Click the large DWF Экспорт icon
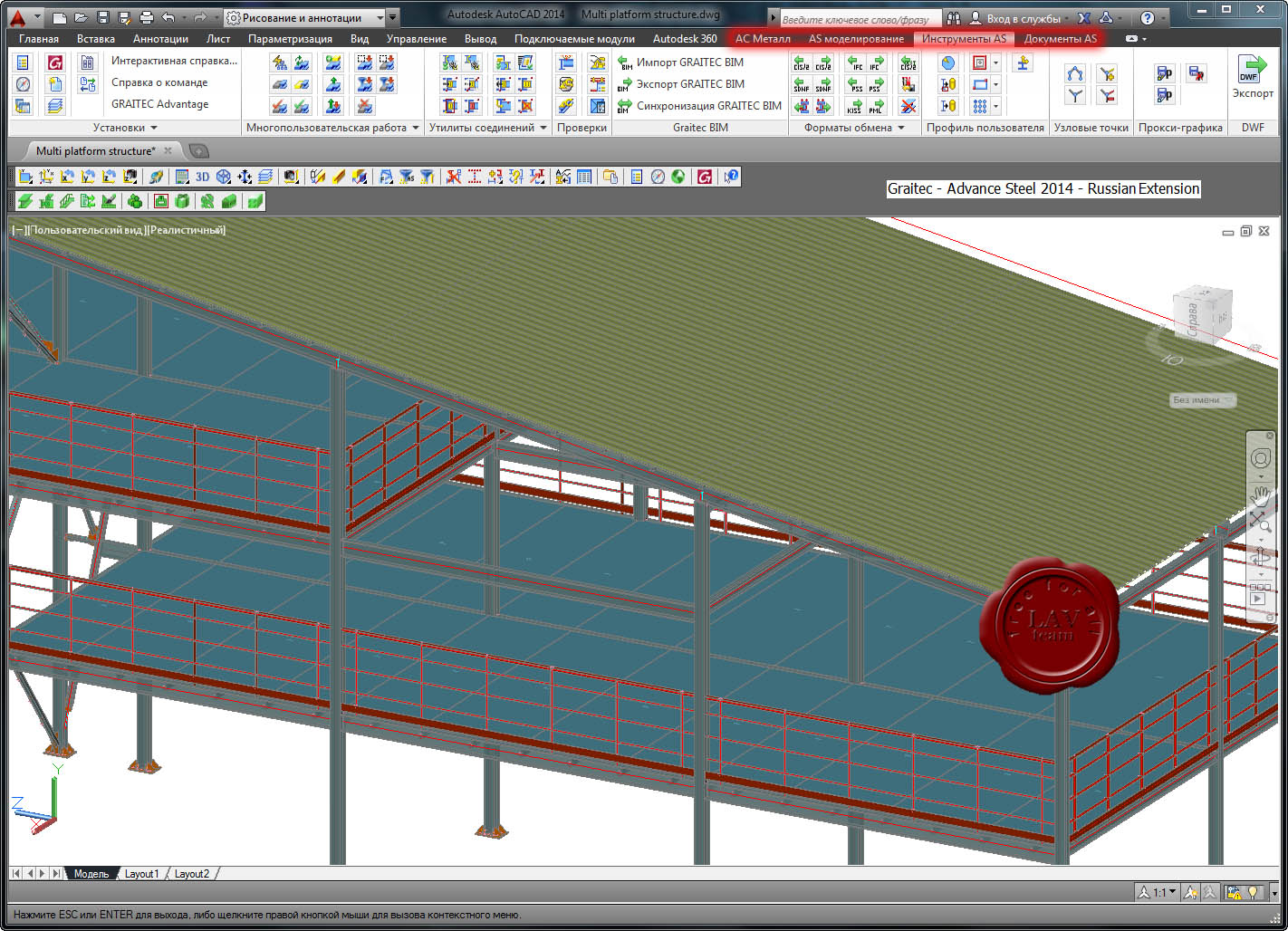Screen dimensions: 1288x931 1253,76
